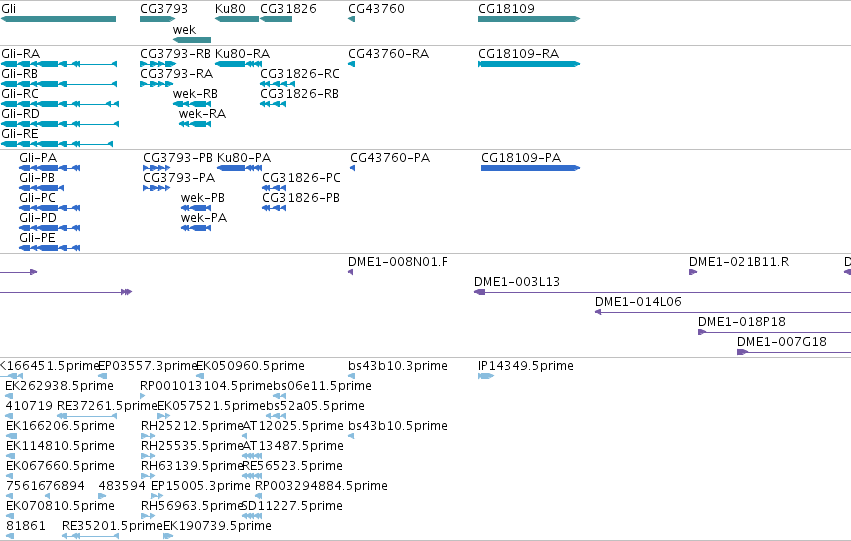The width and height of the screenshot is (851, 541).
Task: Select the RH25212.5prime EST feature
Action: click(148, 436)
